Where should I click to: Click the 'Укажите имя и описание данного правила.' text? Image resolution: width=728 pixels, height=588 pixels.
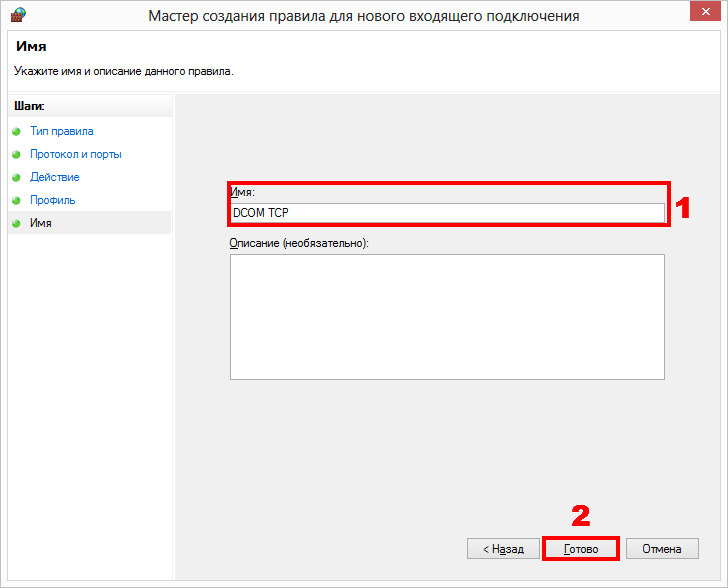pyautogui.click(x=124, y=71)
